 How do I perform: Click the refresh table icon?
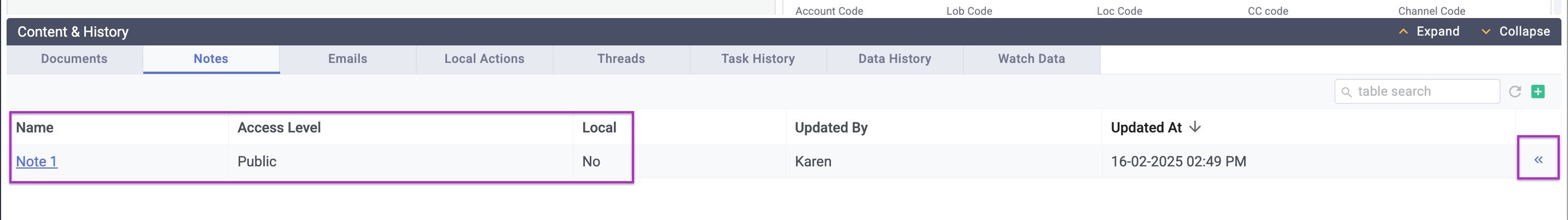(1515, 91)
